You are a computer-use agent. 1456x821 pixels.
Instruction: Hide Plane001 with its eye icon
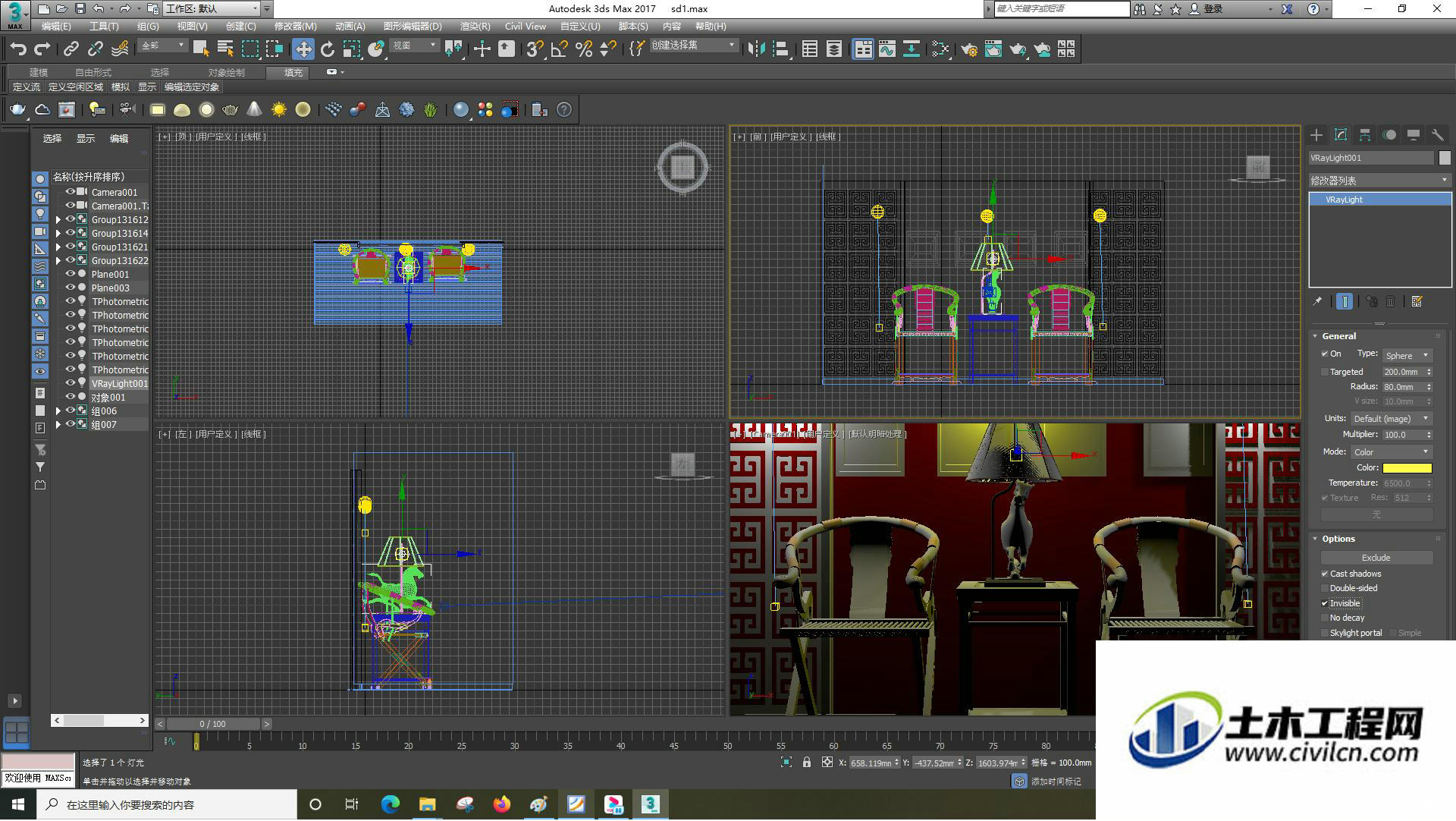pos(71,274)
